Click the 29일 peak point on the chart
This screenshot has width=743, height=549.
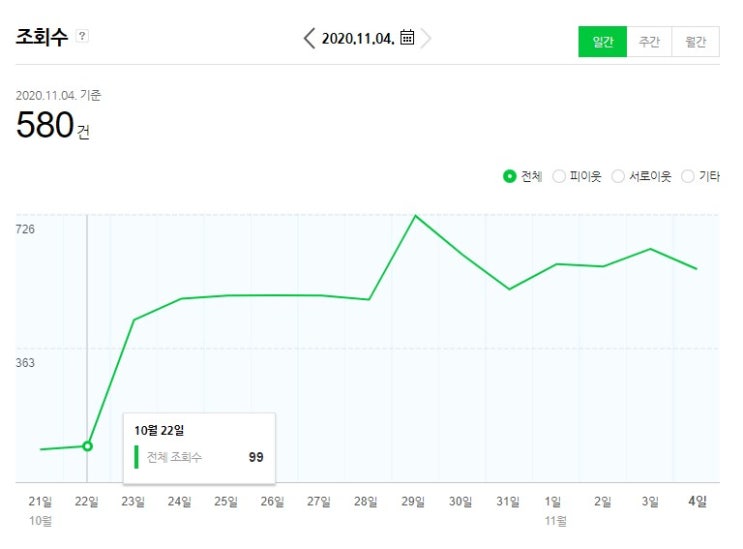click(x=416, y=216)
